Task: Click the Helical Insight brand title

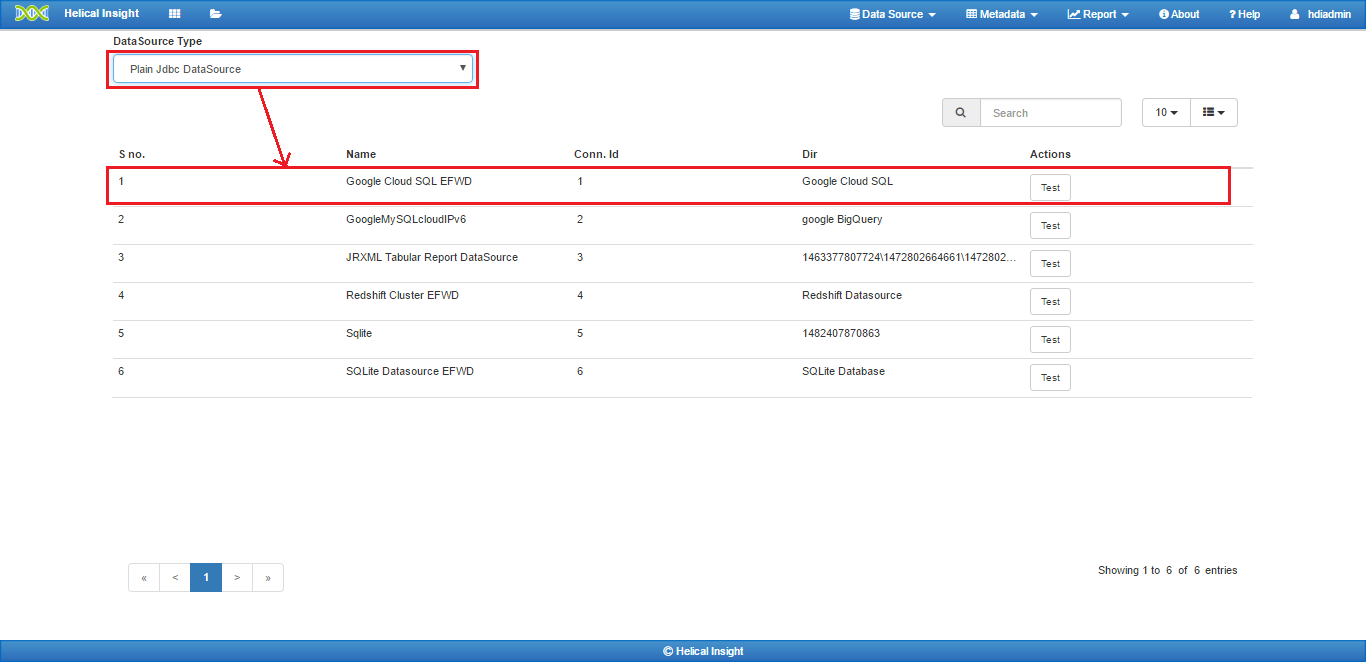Action: click(102, 14)
